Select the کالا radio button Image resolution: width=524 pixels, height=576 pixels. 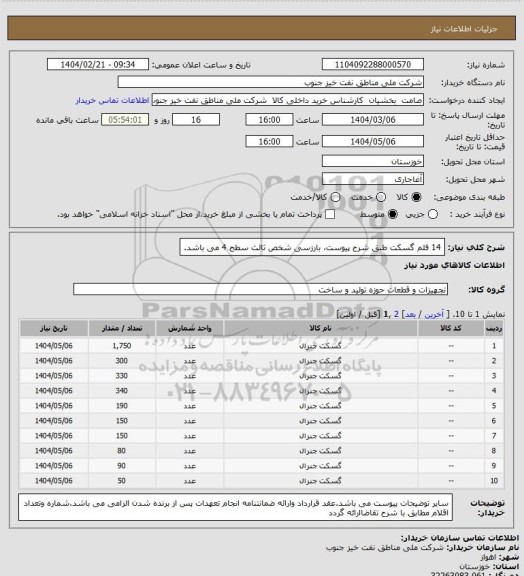coord(416,197)
